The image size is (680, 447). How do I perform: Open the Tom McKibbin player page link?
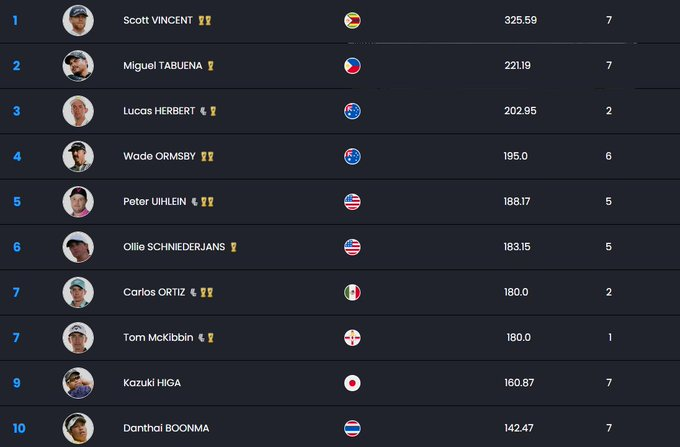[x=158, y=337]
